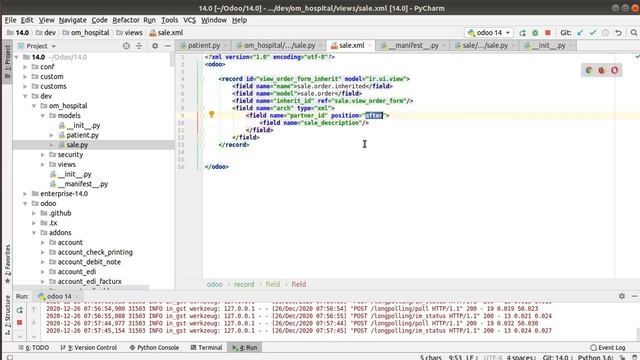Screen dimensions: 640x360
Task: Click the tool window quick access icon in the status bar corner
Action: 10,357
